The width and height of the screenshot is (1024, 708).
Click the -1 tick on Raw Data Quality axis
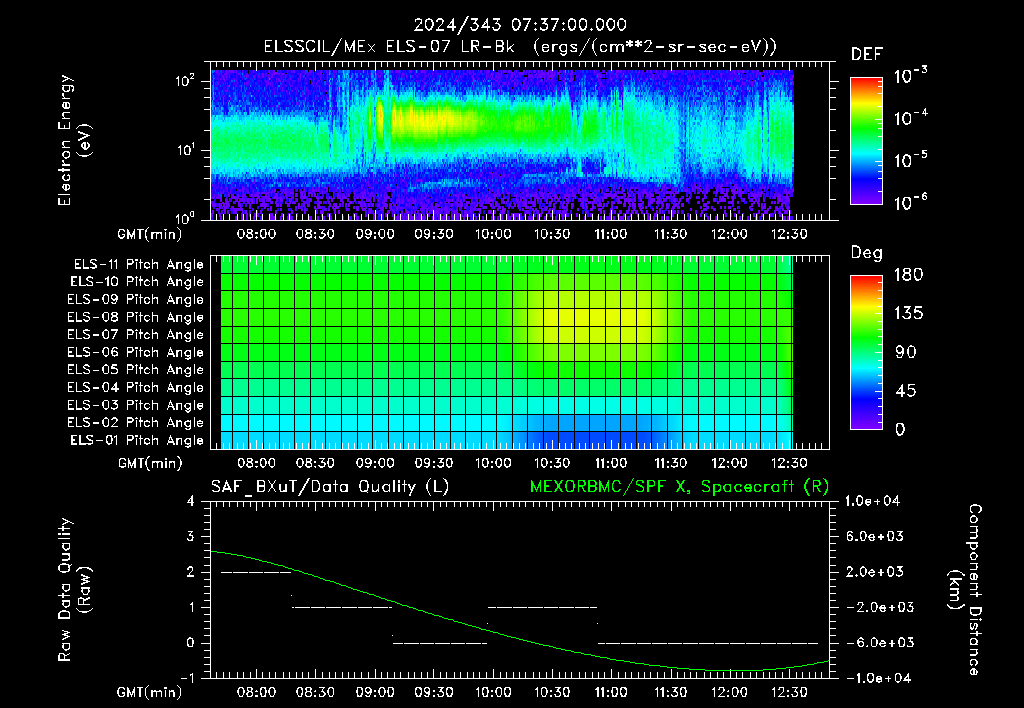pyautogui.click(x=187, y=678)
